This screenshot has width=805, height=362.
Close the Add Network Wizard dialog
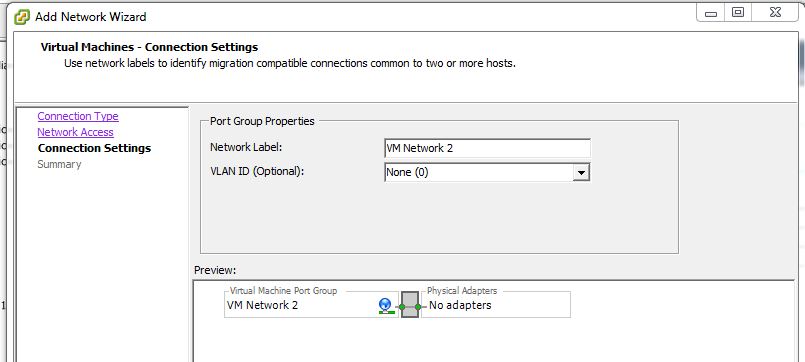(x=775, y=13)
